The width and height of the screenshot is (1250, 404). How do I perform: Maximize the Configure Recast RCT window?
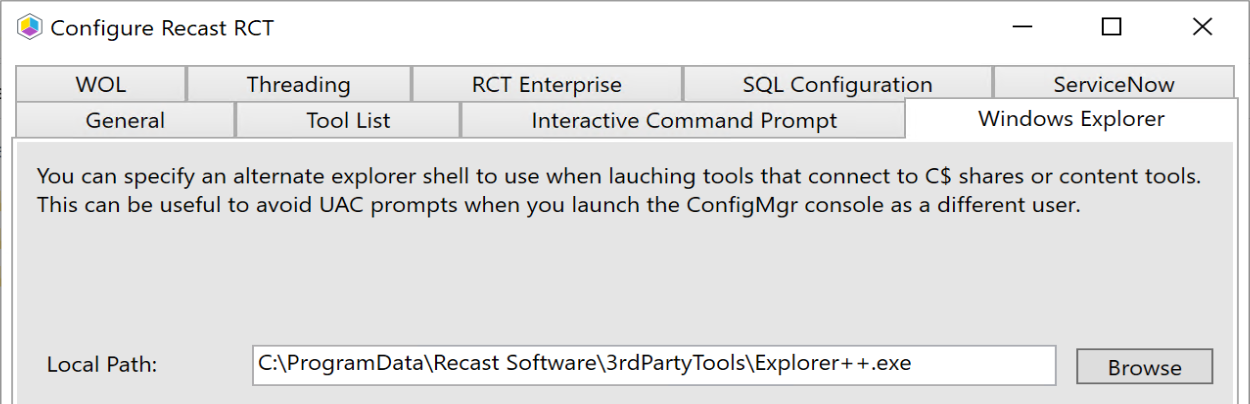pos(1111,27)
